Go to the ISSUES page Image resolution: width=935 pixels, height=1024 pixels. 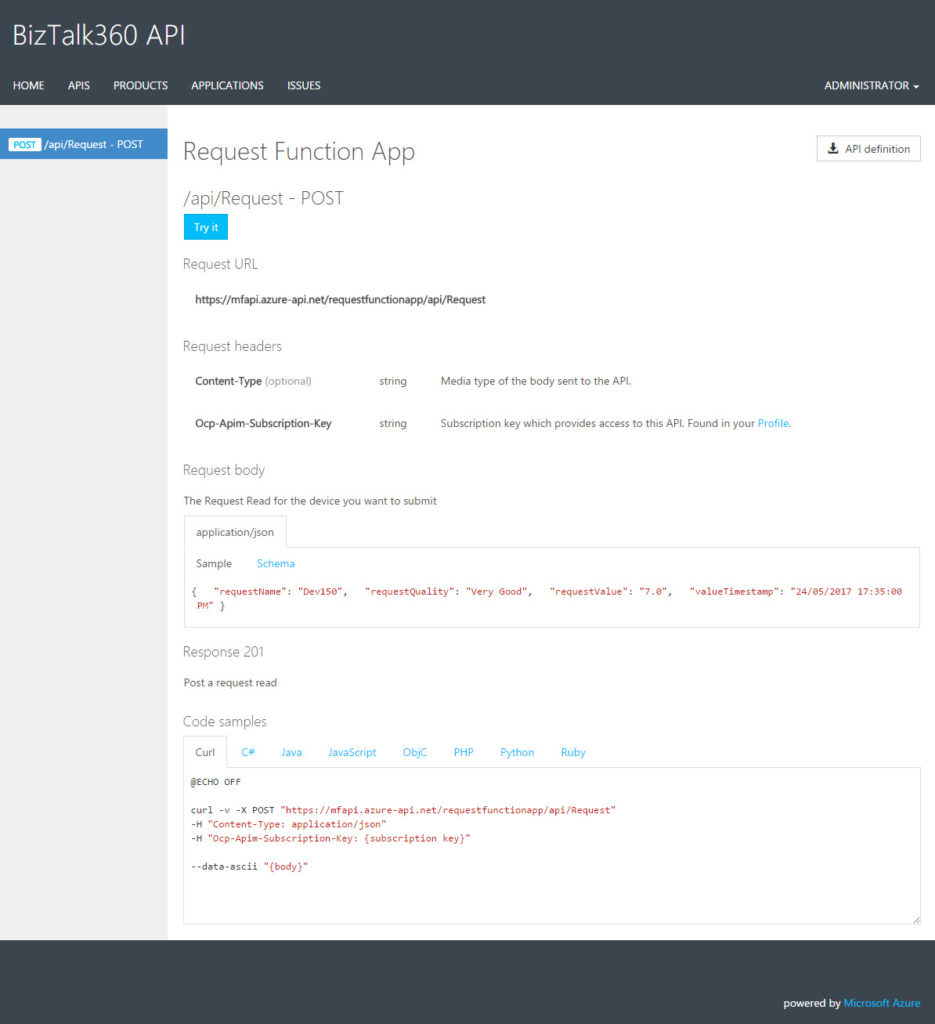pos(303,85)
